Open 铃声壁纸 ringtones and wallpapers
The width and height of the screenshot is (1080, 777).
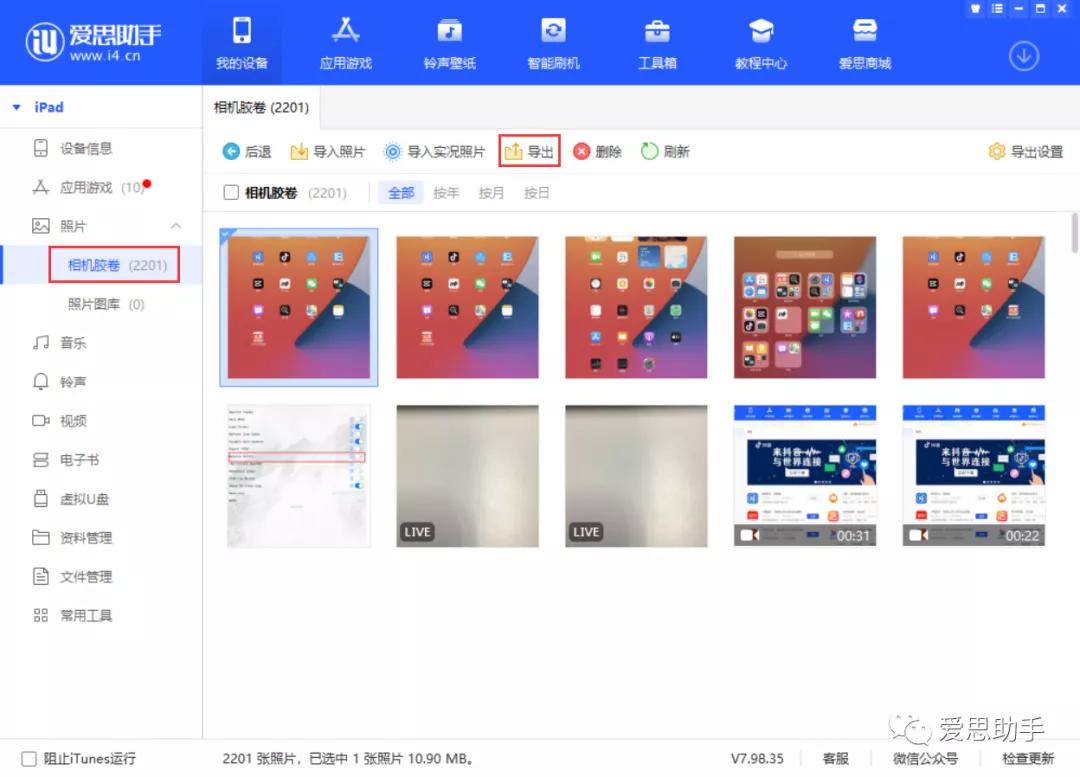(x=449, y=43)
